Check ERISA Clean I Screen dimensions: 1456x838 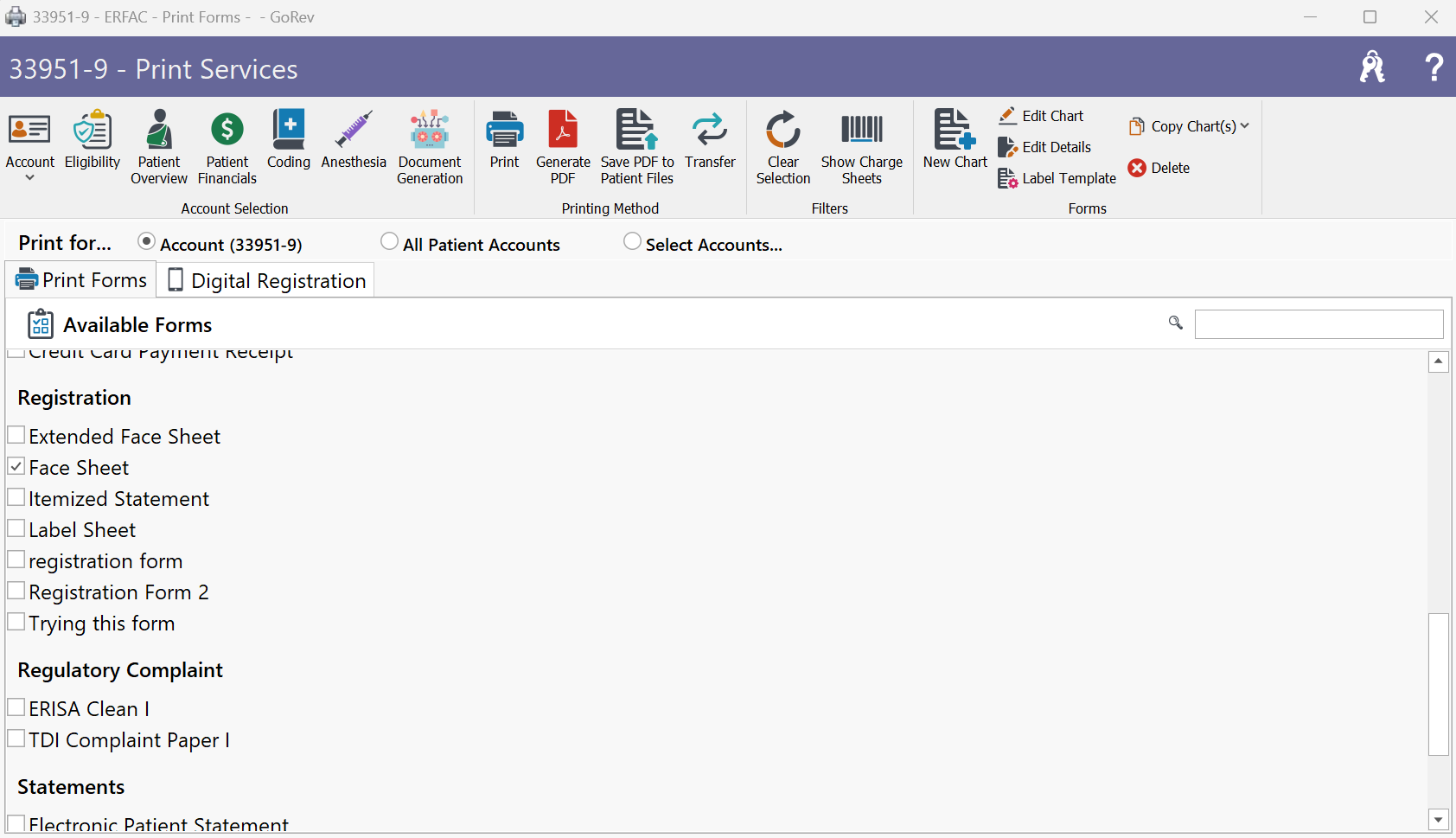click(16, 707)
